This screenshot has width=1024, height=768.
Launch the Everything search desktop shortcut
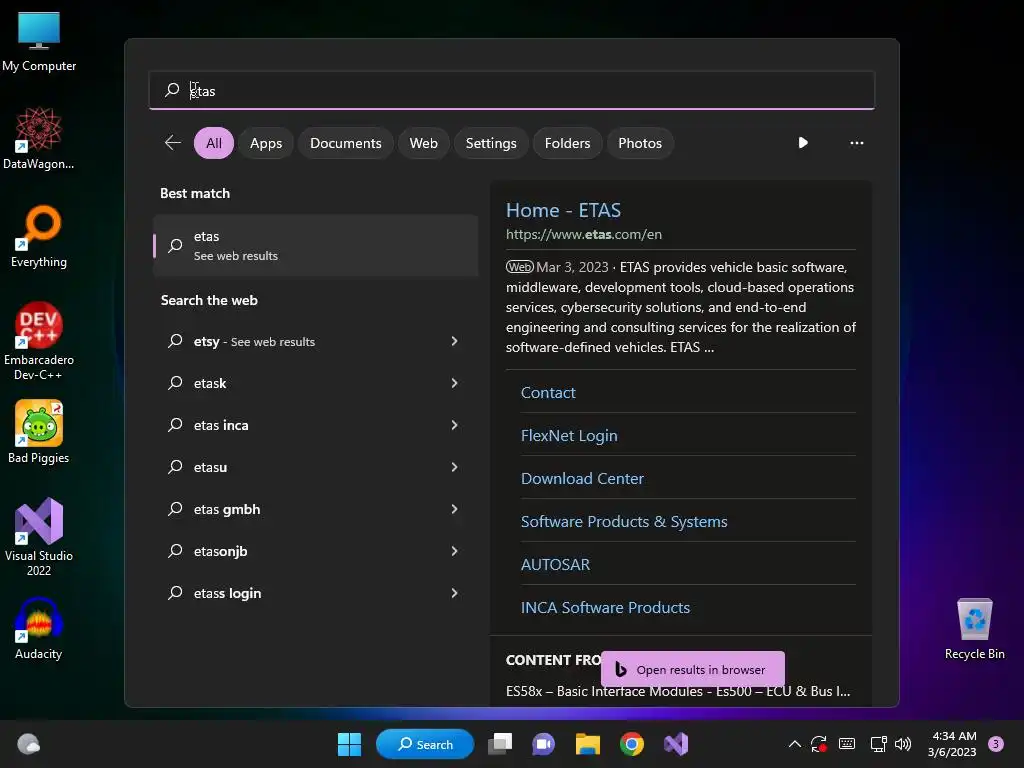tap(39, 236)
